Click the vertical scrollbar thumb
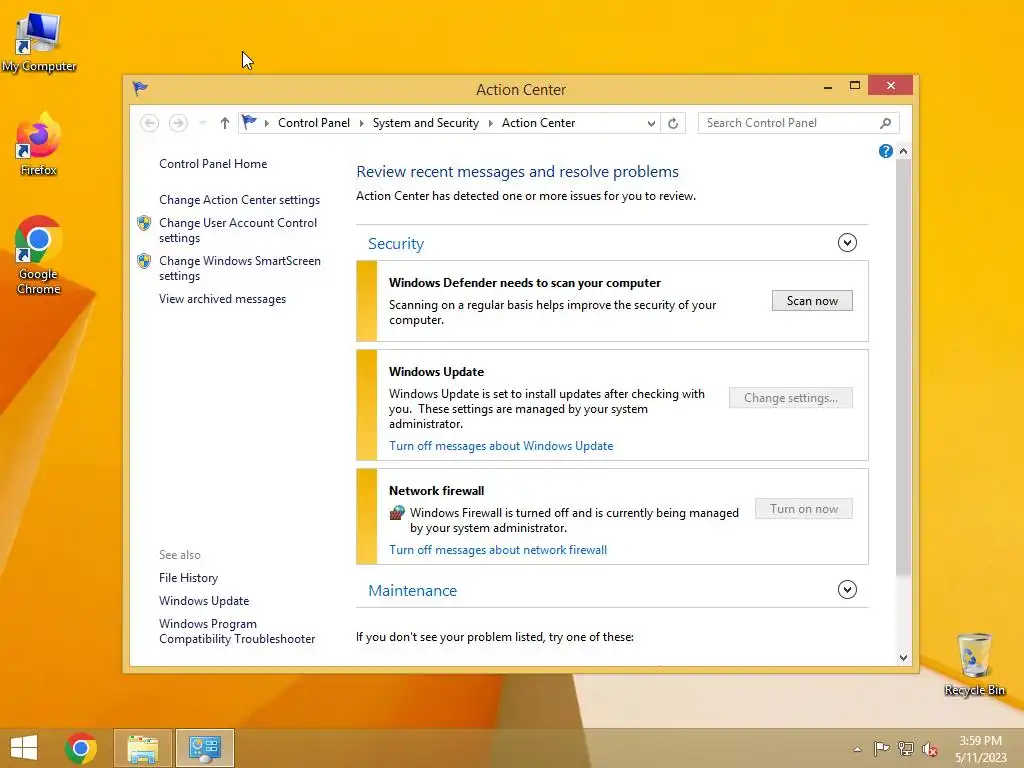This screenshot has width=1024, height=768. pyautogui.click(x=903, y=367)
